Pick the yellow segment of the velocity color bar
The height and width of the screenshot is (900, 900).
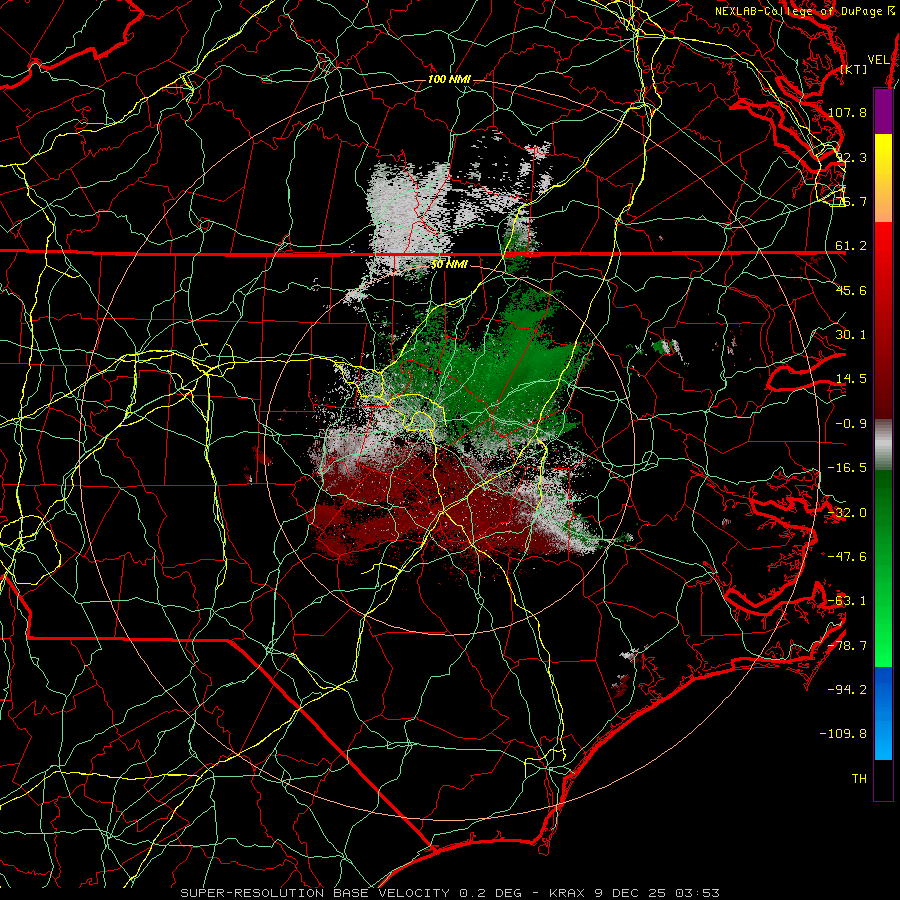pos(883,156)
